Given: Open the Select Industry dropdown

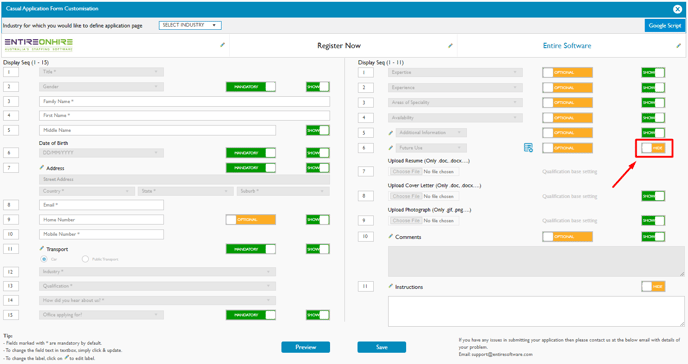Looking at the screenshot, I should 190,25.
